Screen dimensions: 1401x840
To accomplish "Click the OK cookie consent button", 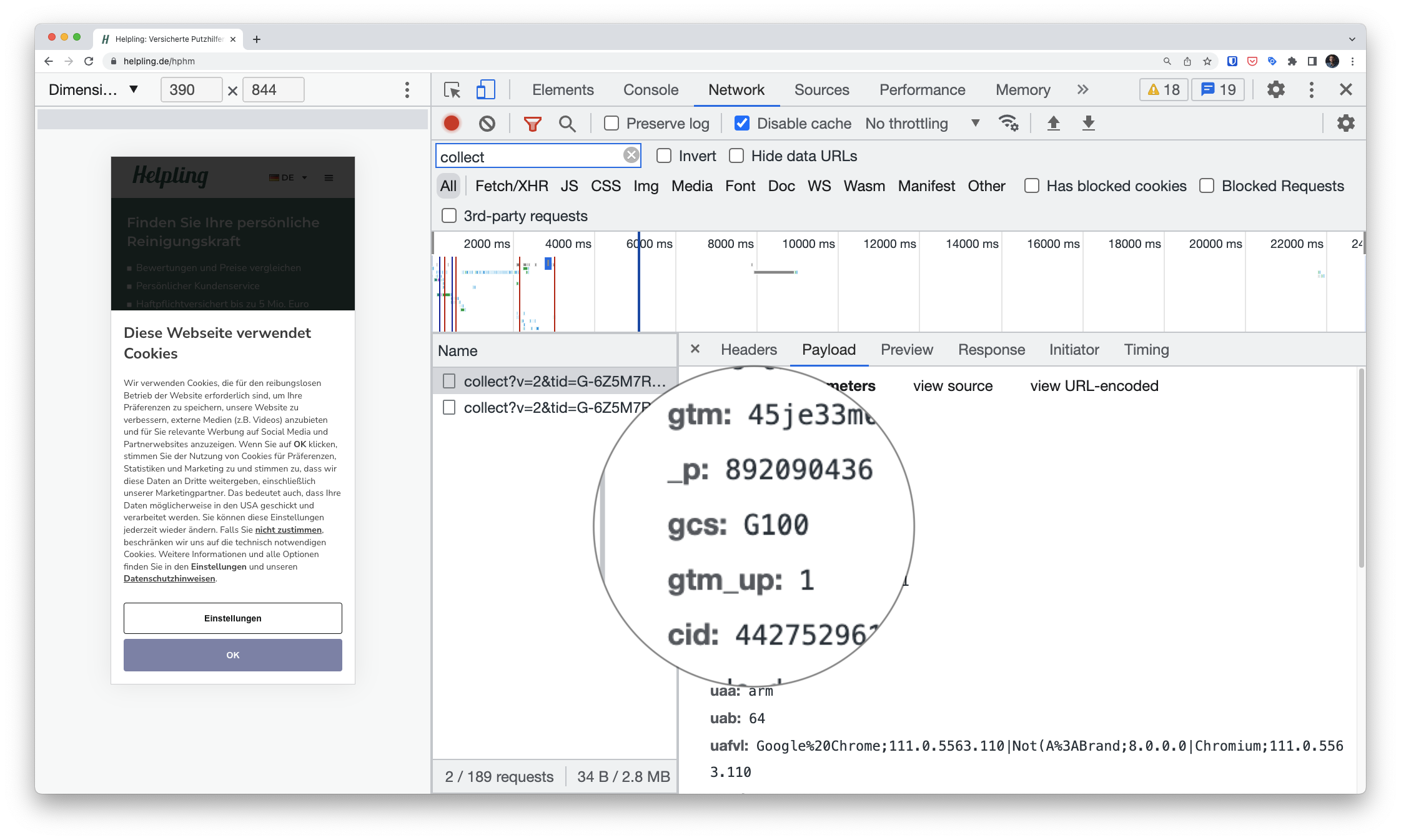I will pyautogui.click(x=232, y=655).
